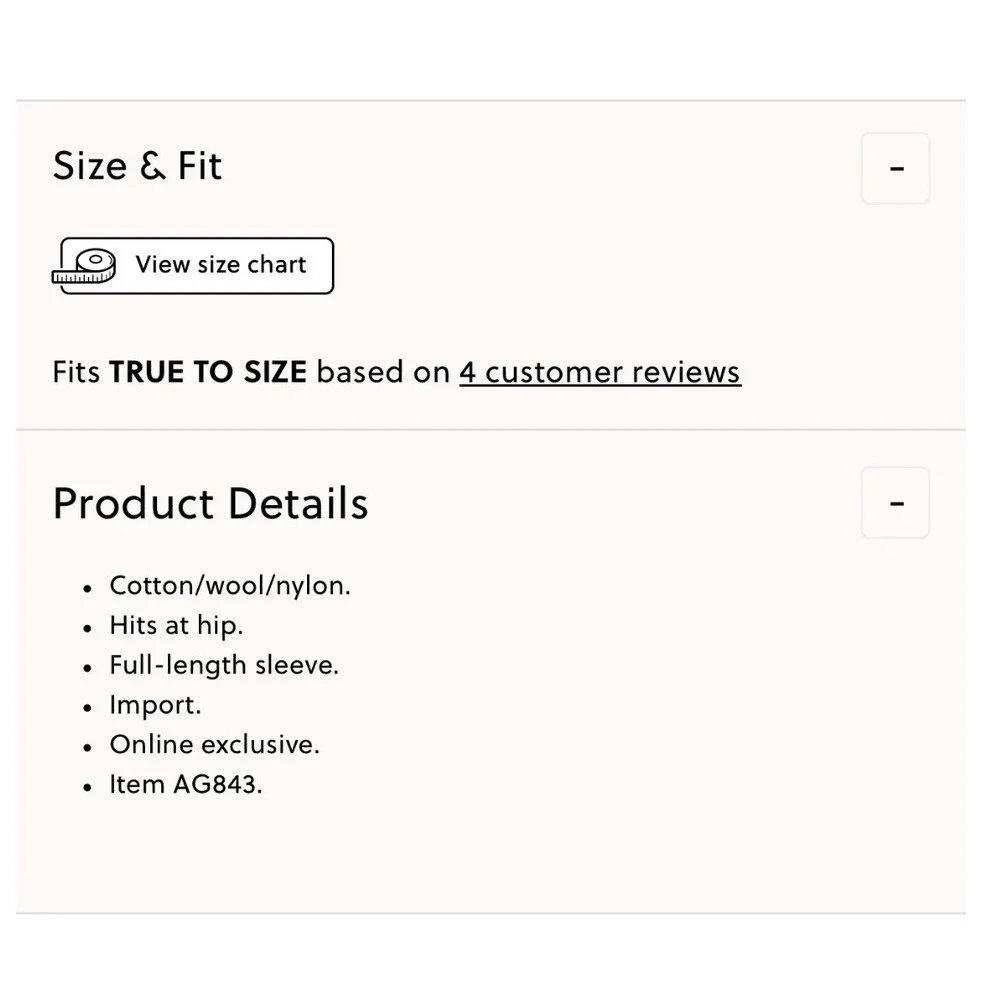Collapse the Size & Fit section

895,168
